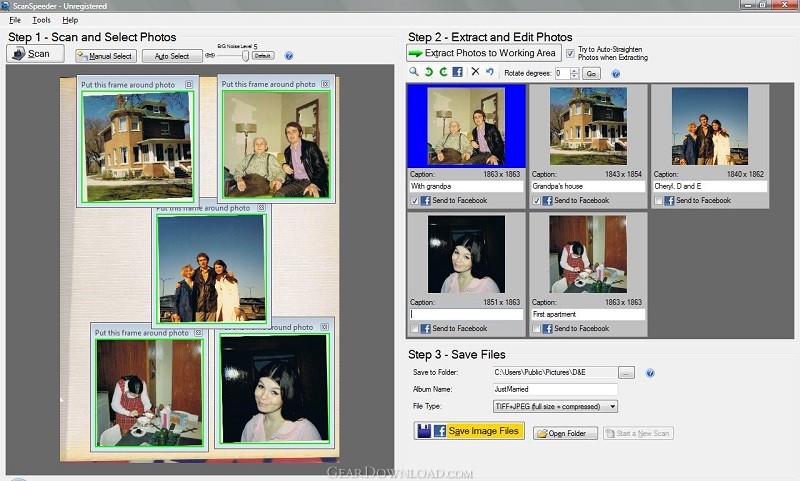Select the Grandpa's house thumbnail
Image resolution: width=800 pixels, height=481 pixels.
pyautogui.click(x=588, y=125)
